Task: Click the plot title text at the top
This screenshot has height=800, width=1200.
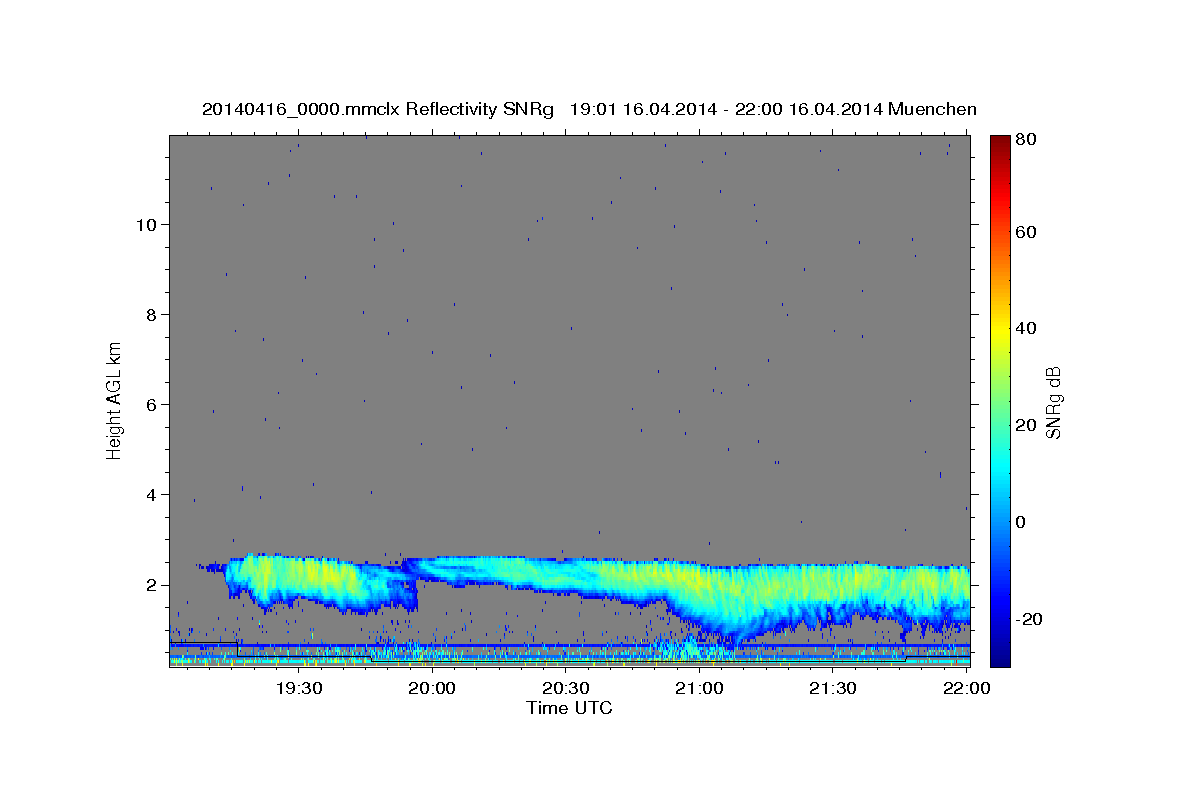Action: pos(589,109)
